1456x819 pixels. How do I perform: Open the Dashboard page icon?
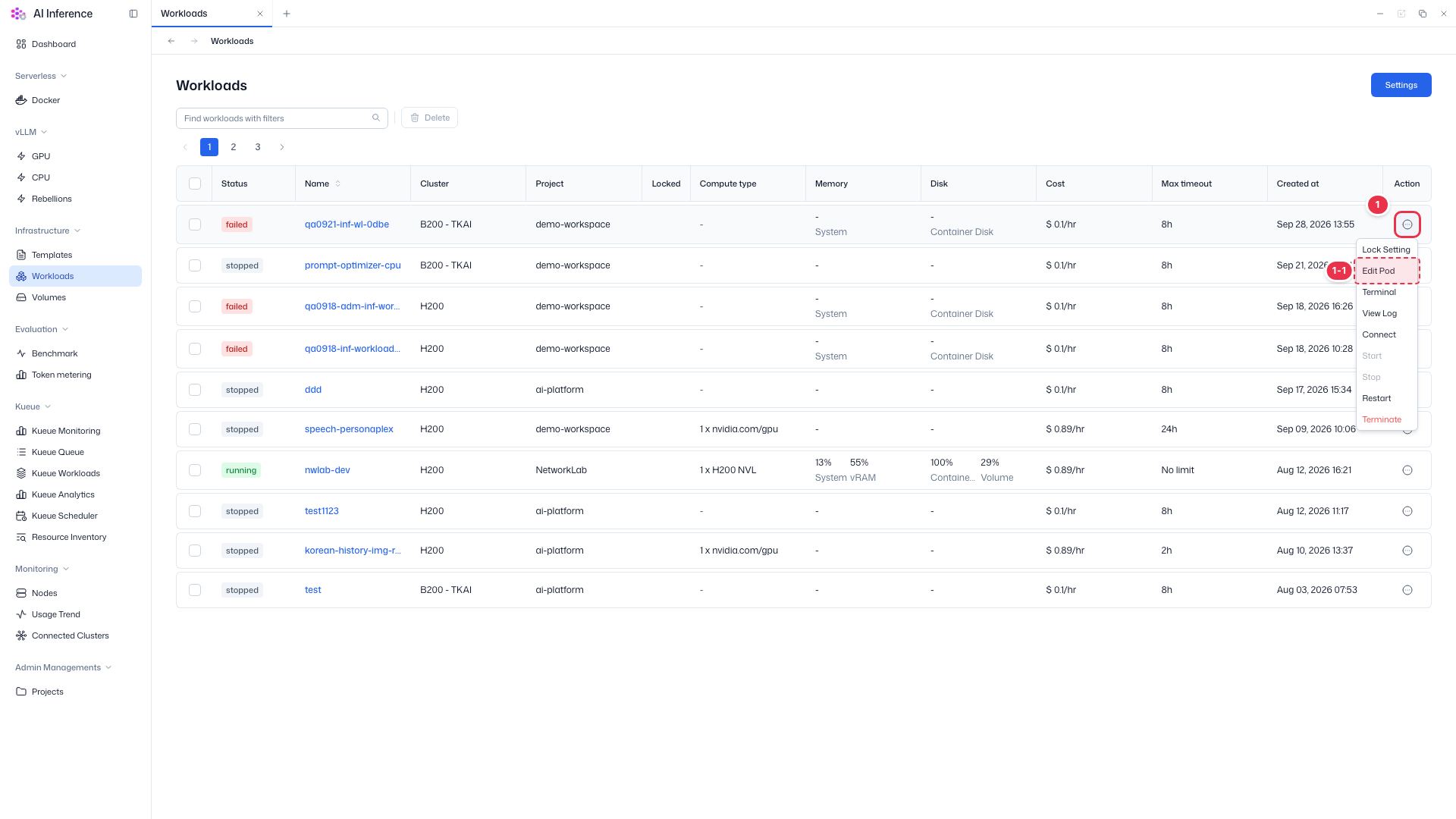click(21, 44)
